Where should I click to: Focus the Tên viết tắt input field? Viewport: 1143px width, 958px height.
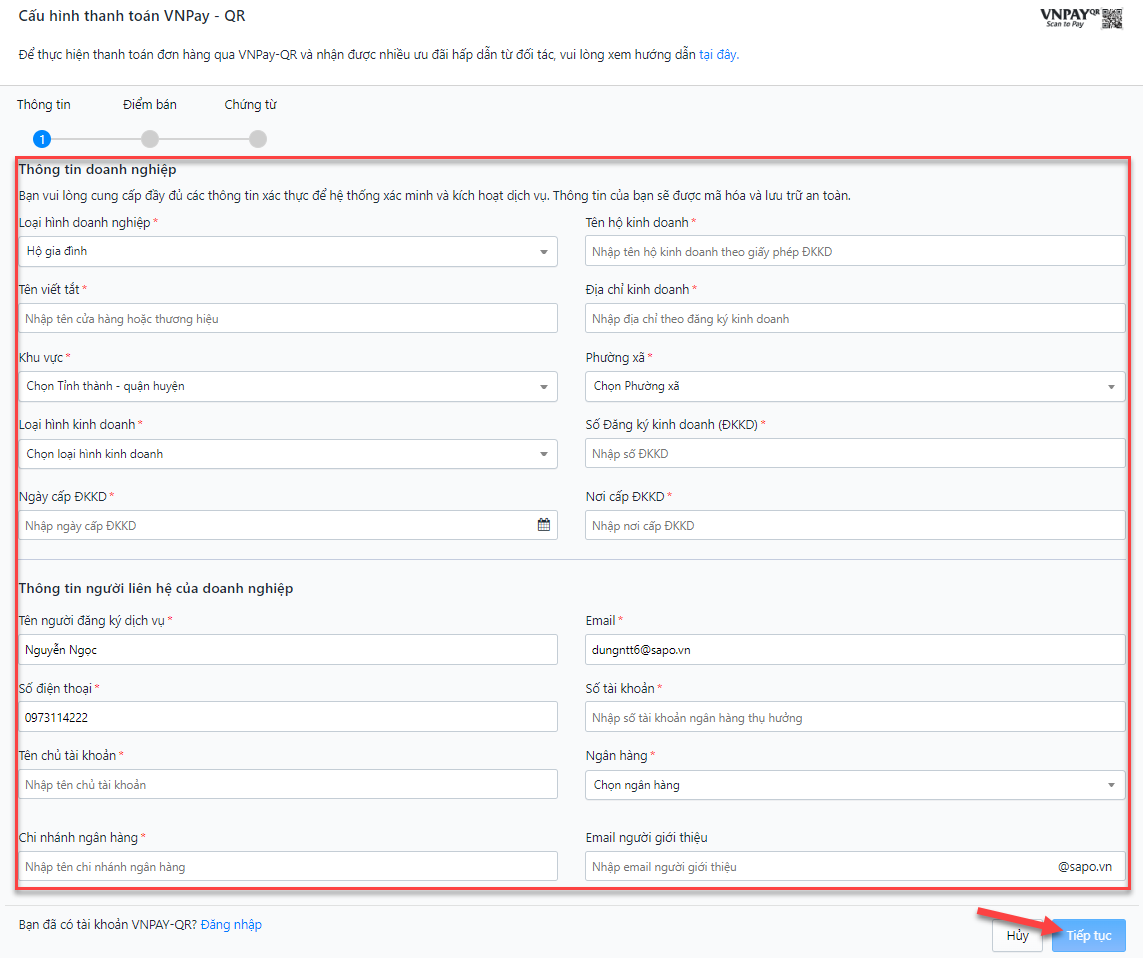point(288,319)
